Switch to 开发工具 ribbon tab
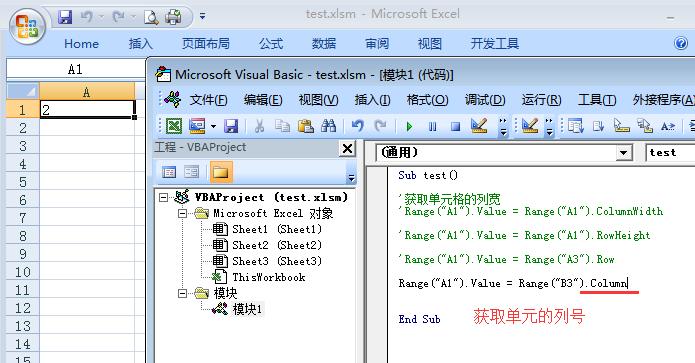Screen dimensions: 695x363 click(x=495, y=43)
